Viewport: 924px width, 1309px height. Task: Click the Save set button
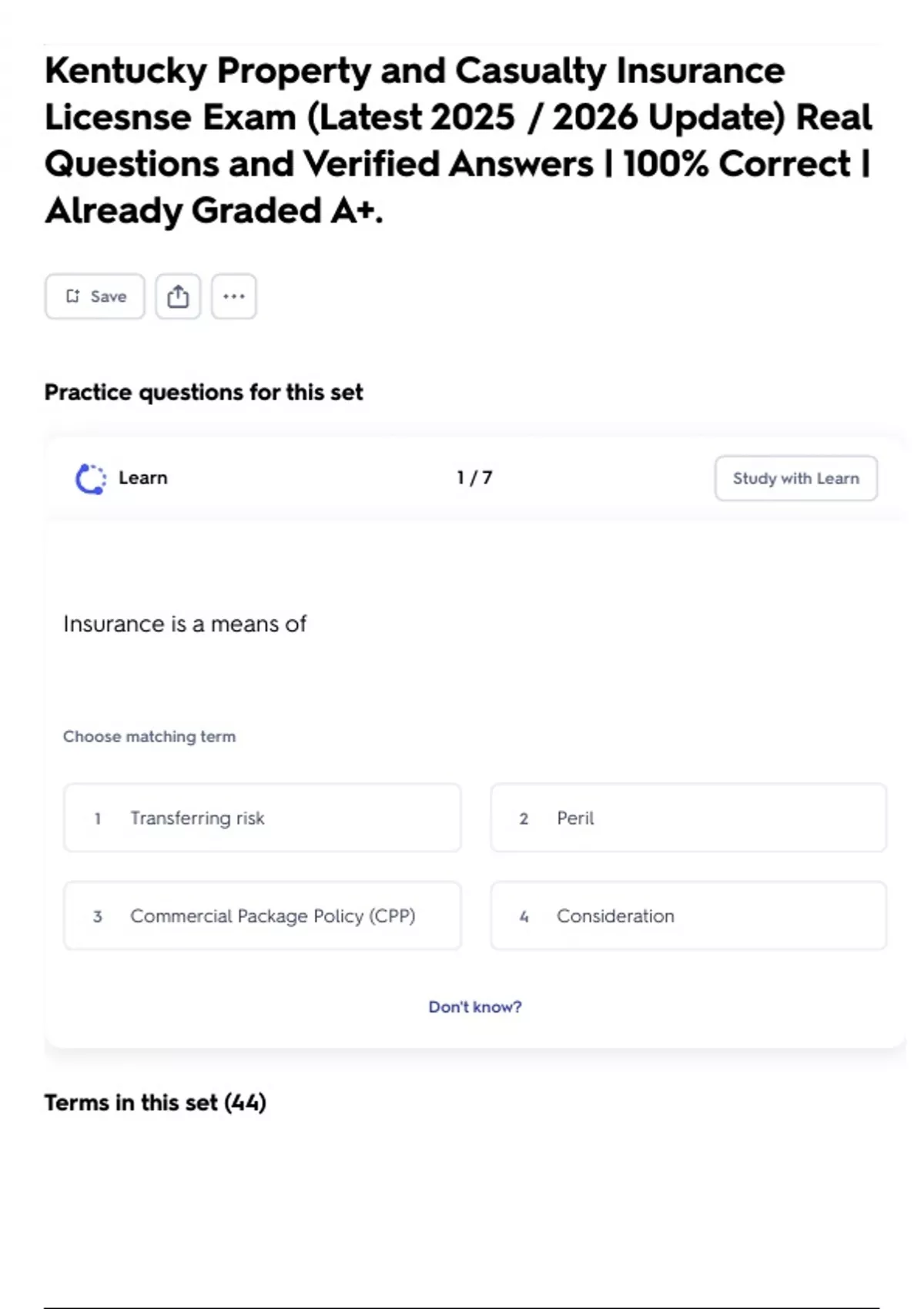click(95, 296)
